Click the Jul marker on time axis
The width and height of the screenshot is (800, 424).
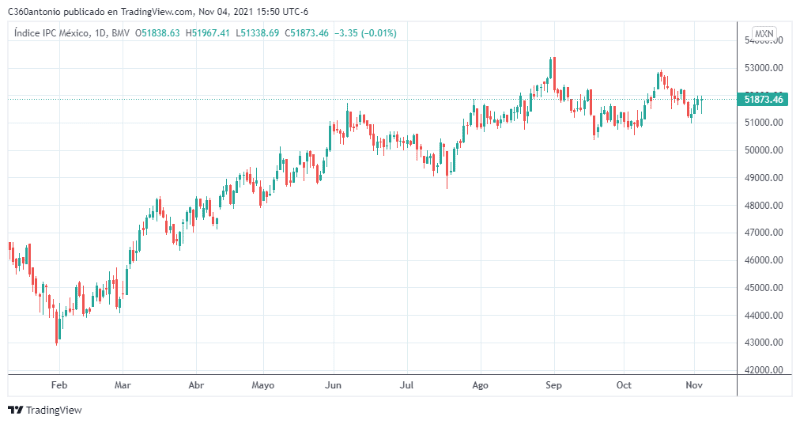(407, 384)
